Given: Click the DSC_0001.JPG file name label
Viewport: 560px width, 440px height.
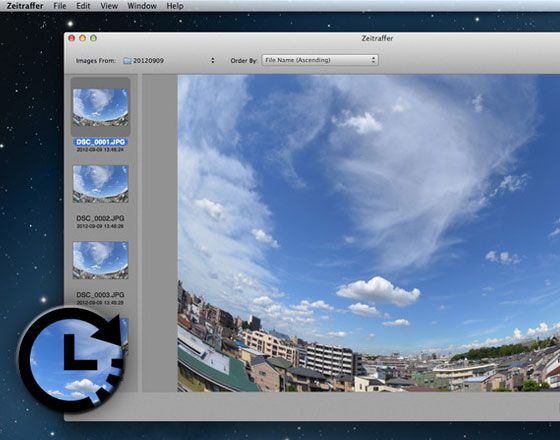Looking at the screenshot, I should pyautogui.click(x=100, y=142).
